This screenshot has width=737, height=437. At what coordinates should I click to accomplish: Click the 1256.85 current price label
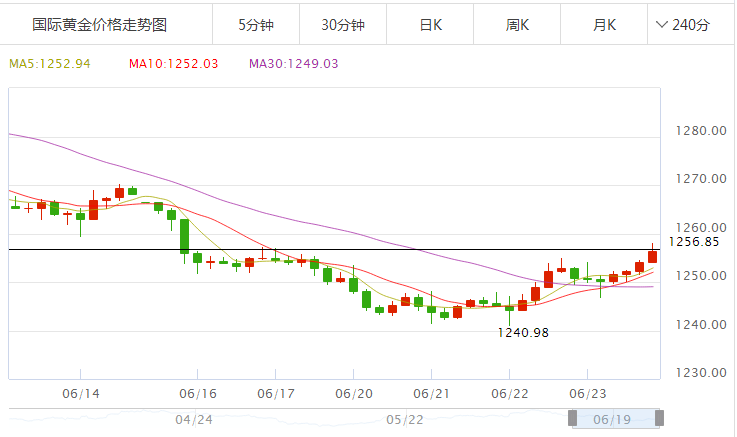coord(694,242)
